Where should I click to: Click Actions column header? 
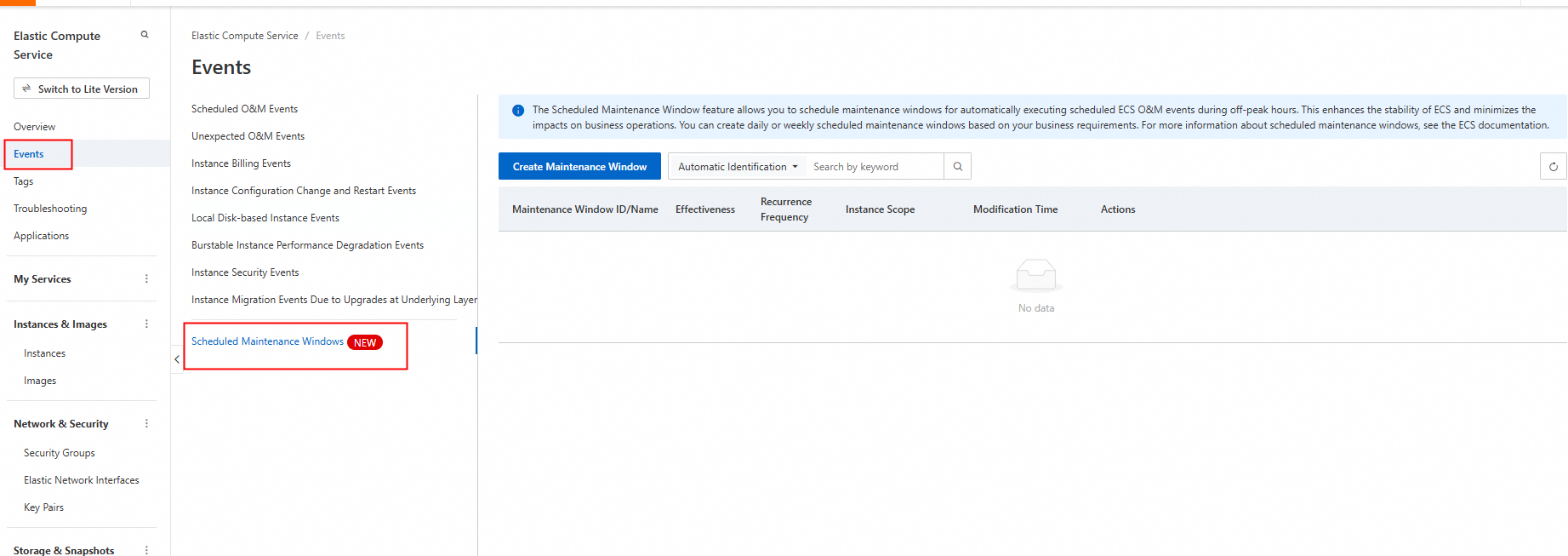[1118, 209]
